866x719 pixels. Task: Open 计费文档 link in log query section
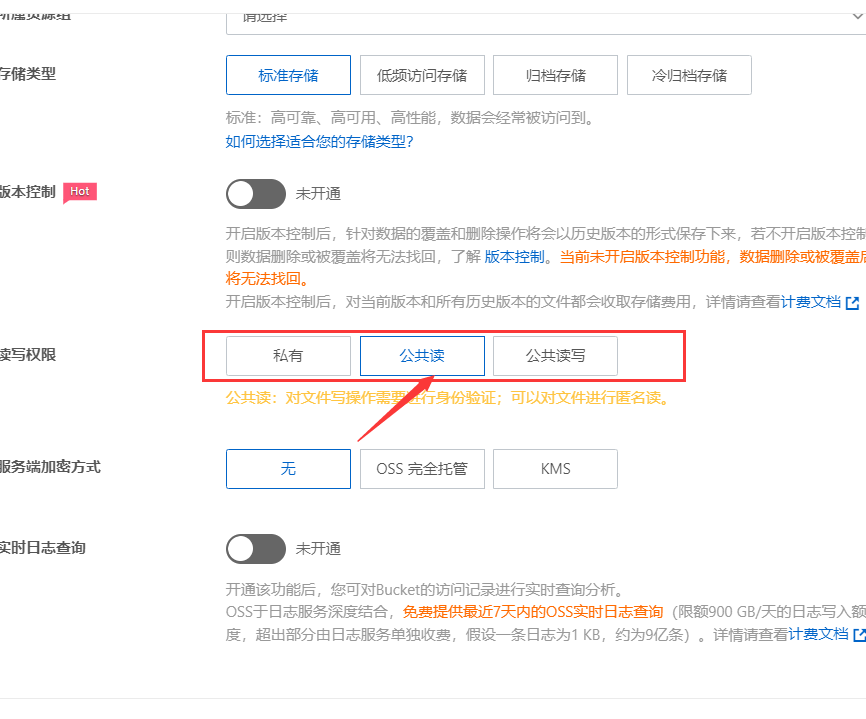818,634
